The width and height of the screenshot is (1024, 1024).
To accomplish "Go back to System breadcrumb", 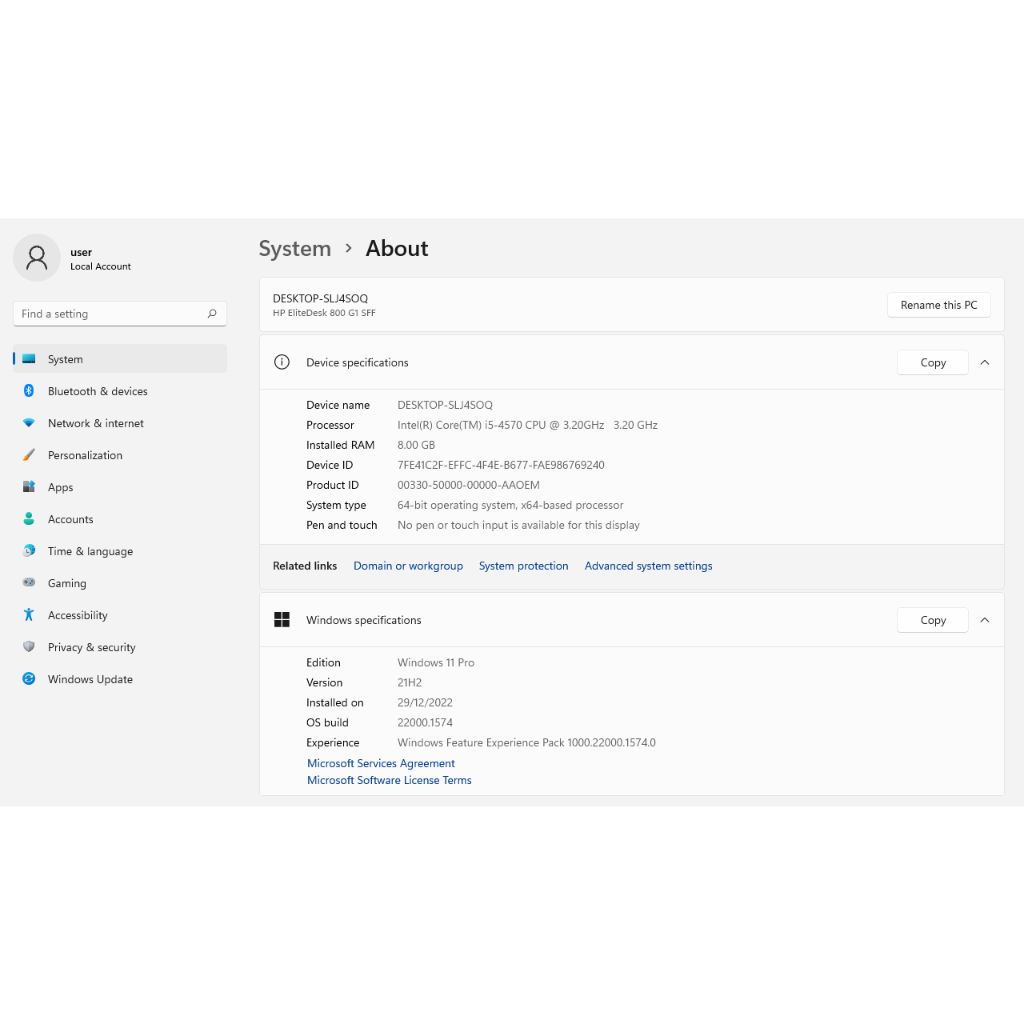I will (x=295, y=249).
